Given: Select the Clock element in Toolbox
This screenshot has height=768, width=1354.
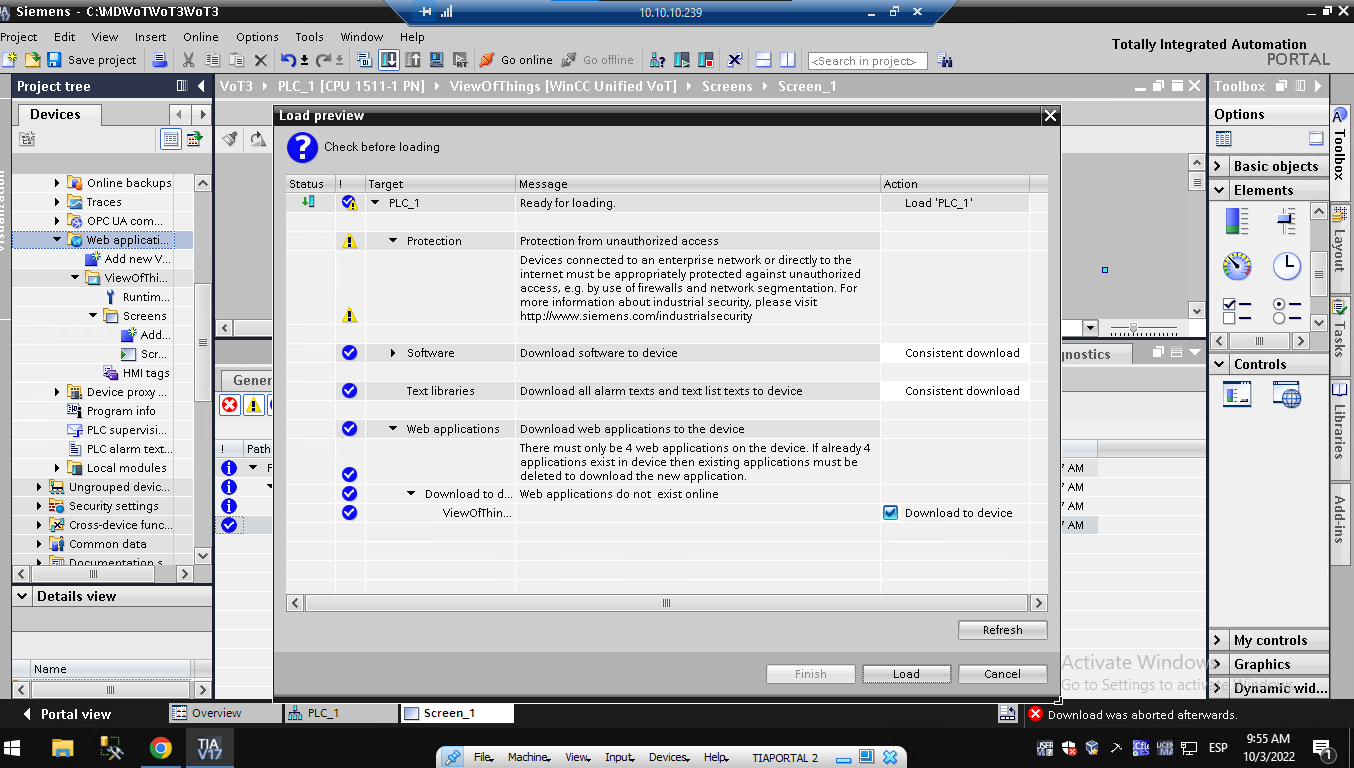Looking at the screenshot, I should click(1287, 266).
